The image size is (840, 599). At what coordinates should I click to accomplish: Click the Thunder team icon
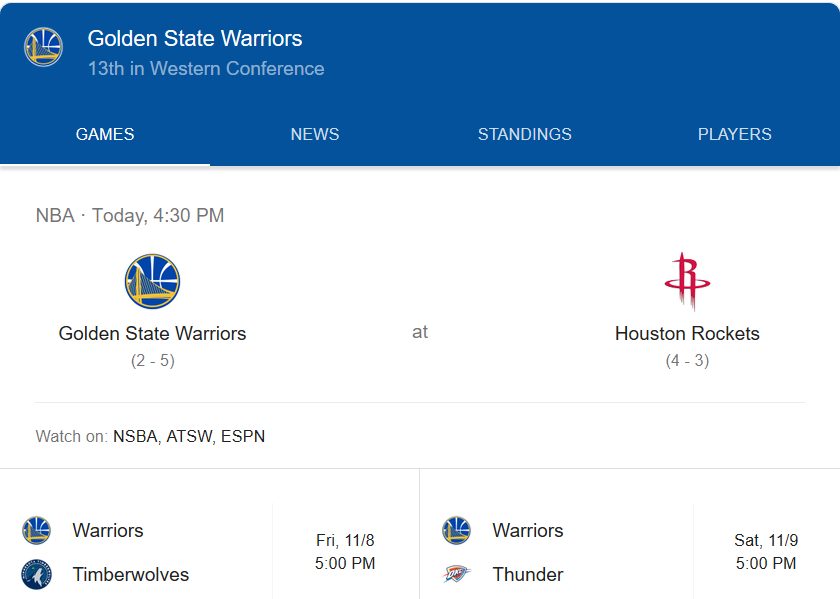(x=456, y=574)
